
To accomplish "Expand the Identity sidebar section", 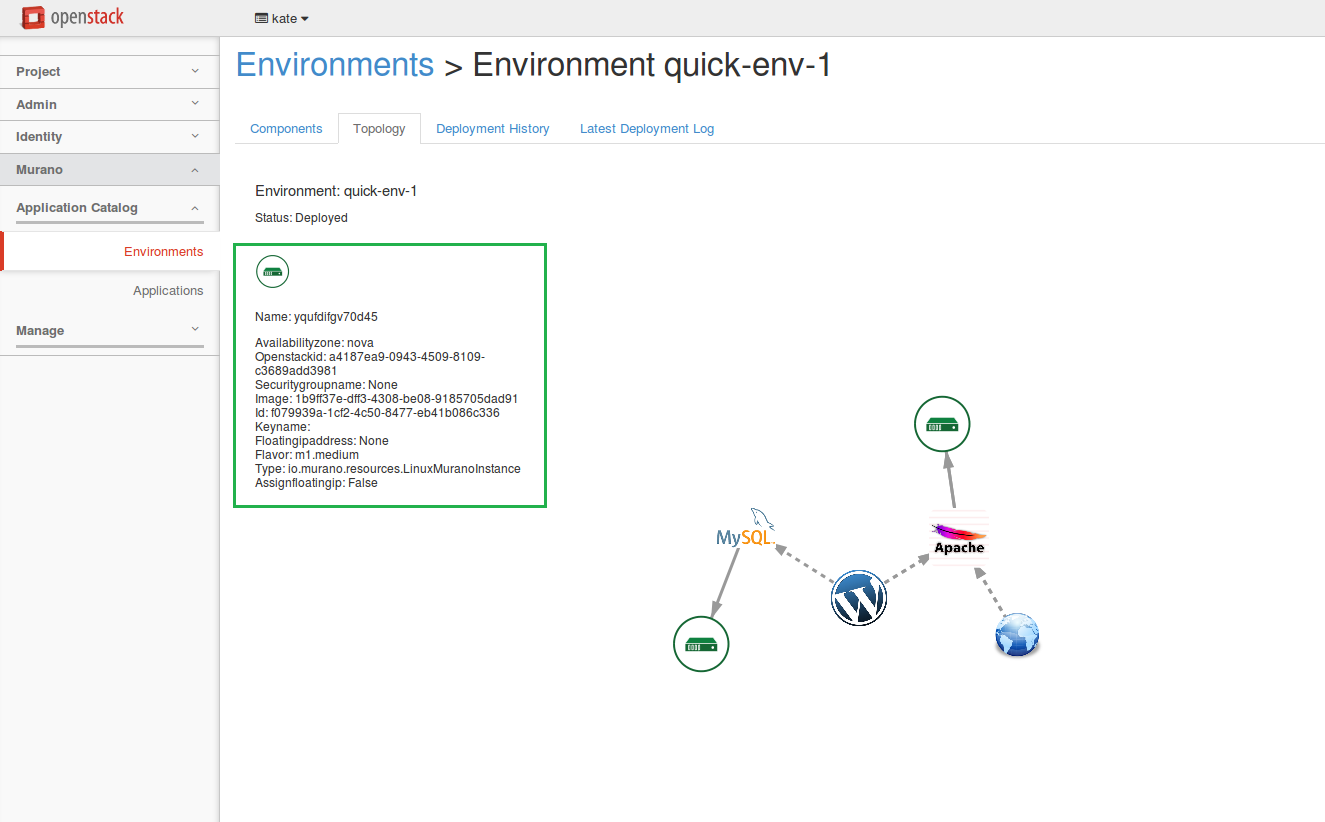I will tap(109, 137).
